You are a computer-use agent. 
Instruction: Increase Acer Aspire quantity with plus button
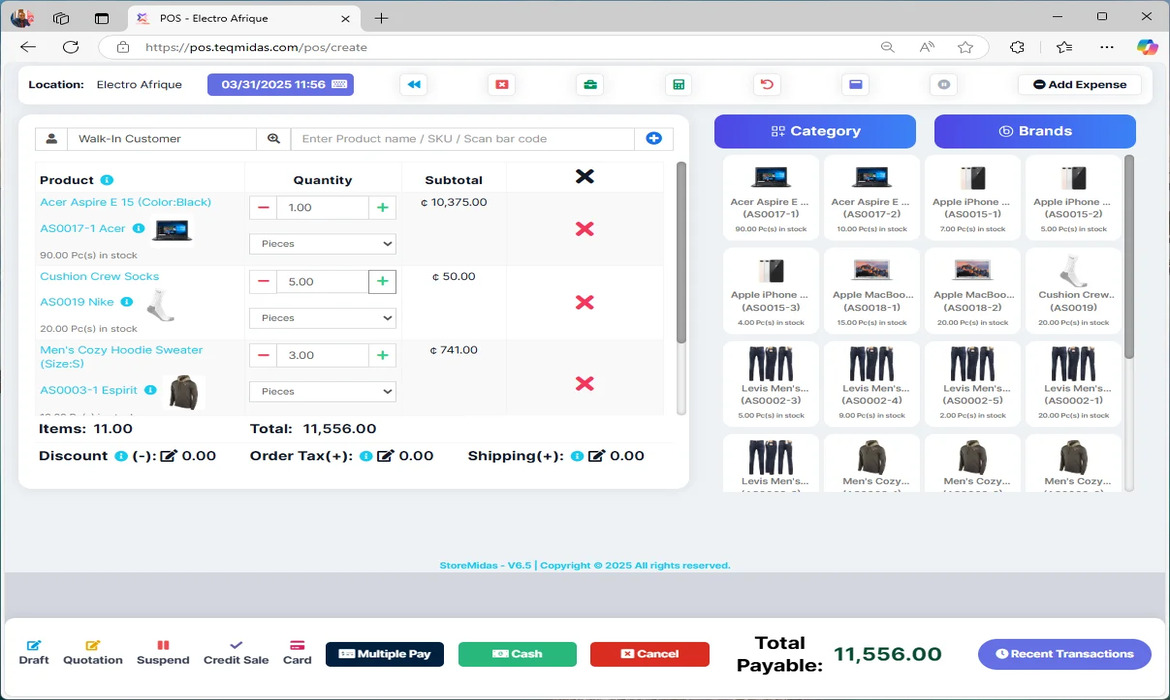[x=382, y=208]
